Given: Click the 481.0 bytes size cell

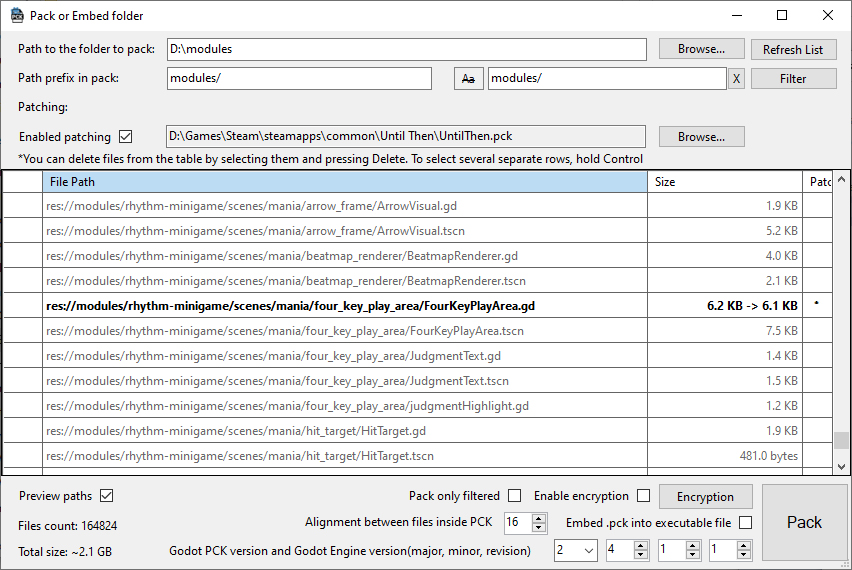Looking at the screenshot, I should pos(725,456).
